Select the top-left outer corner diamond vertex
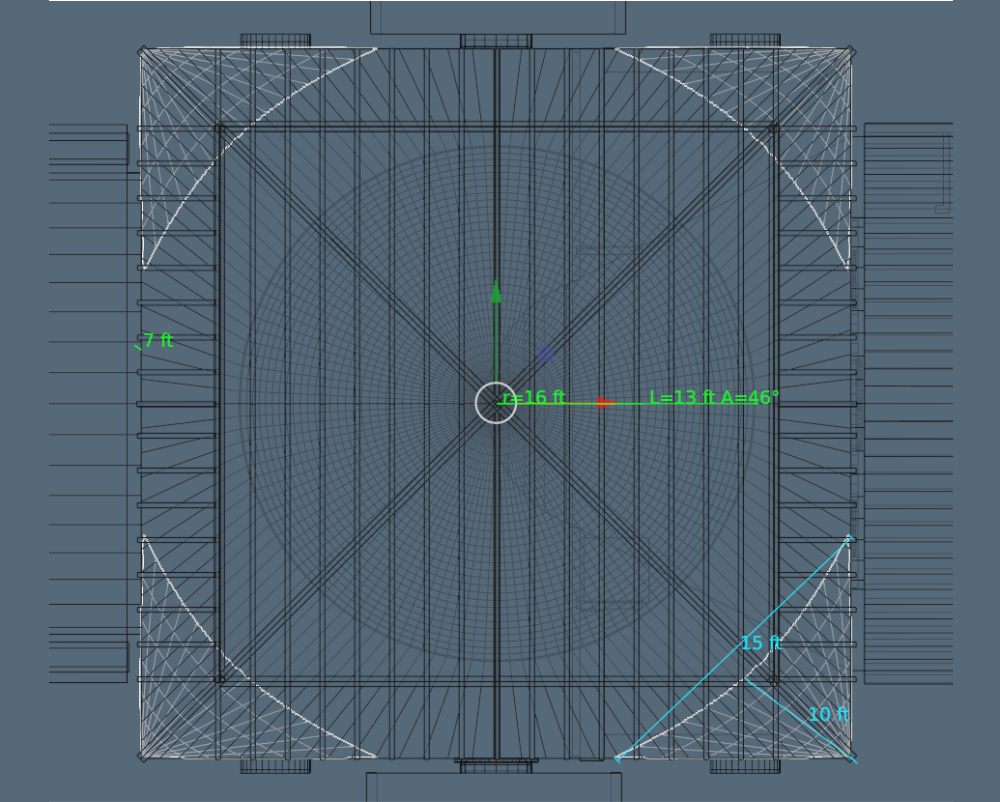The height and width of the screenshot is (802, 1000). coord(142,50)
